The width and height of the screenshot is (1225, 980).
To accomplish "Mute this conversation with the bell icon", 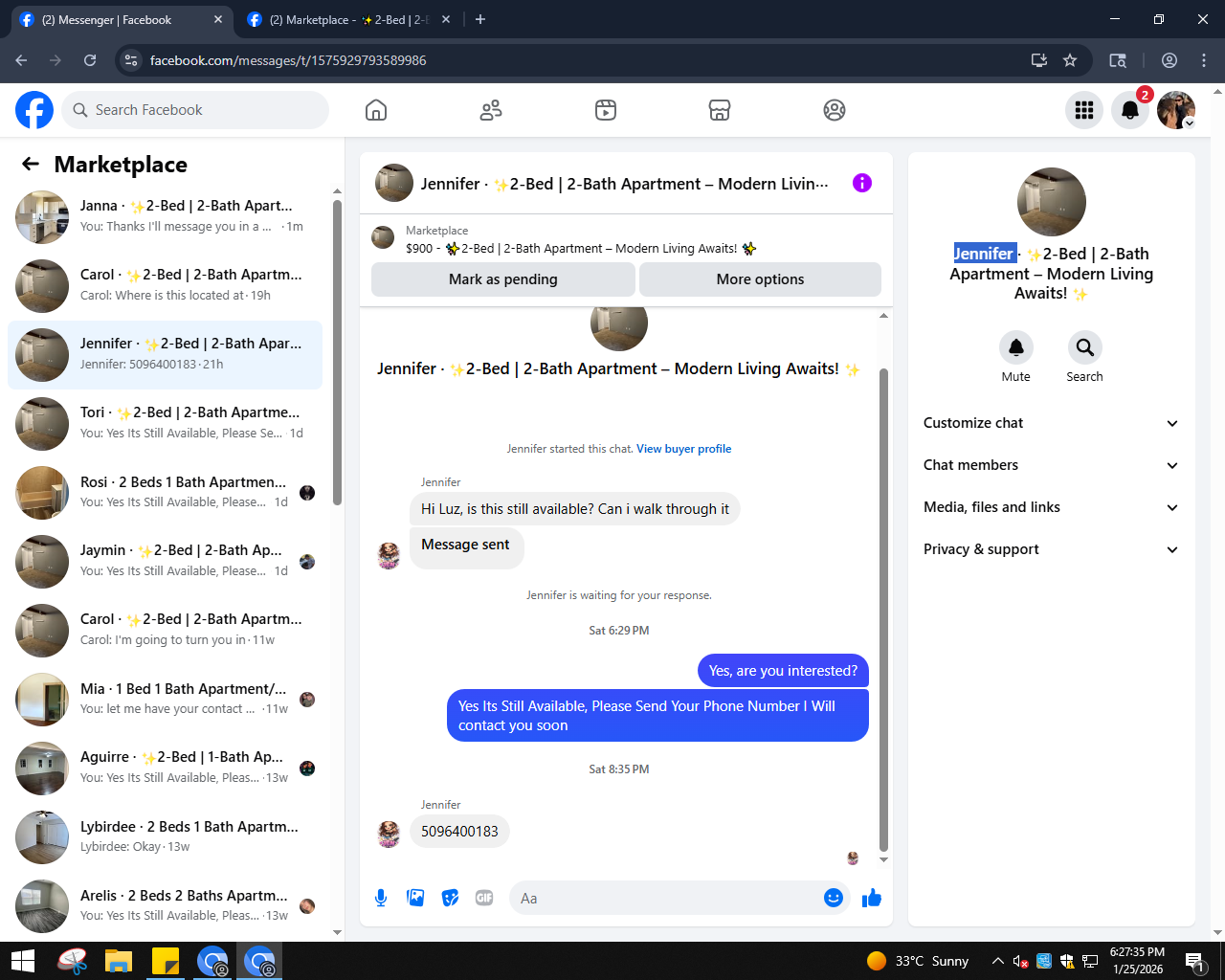I will (x=1016, y=347).
